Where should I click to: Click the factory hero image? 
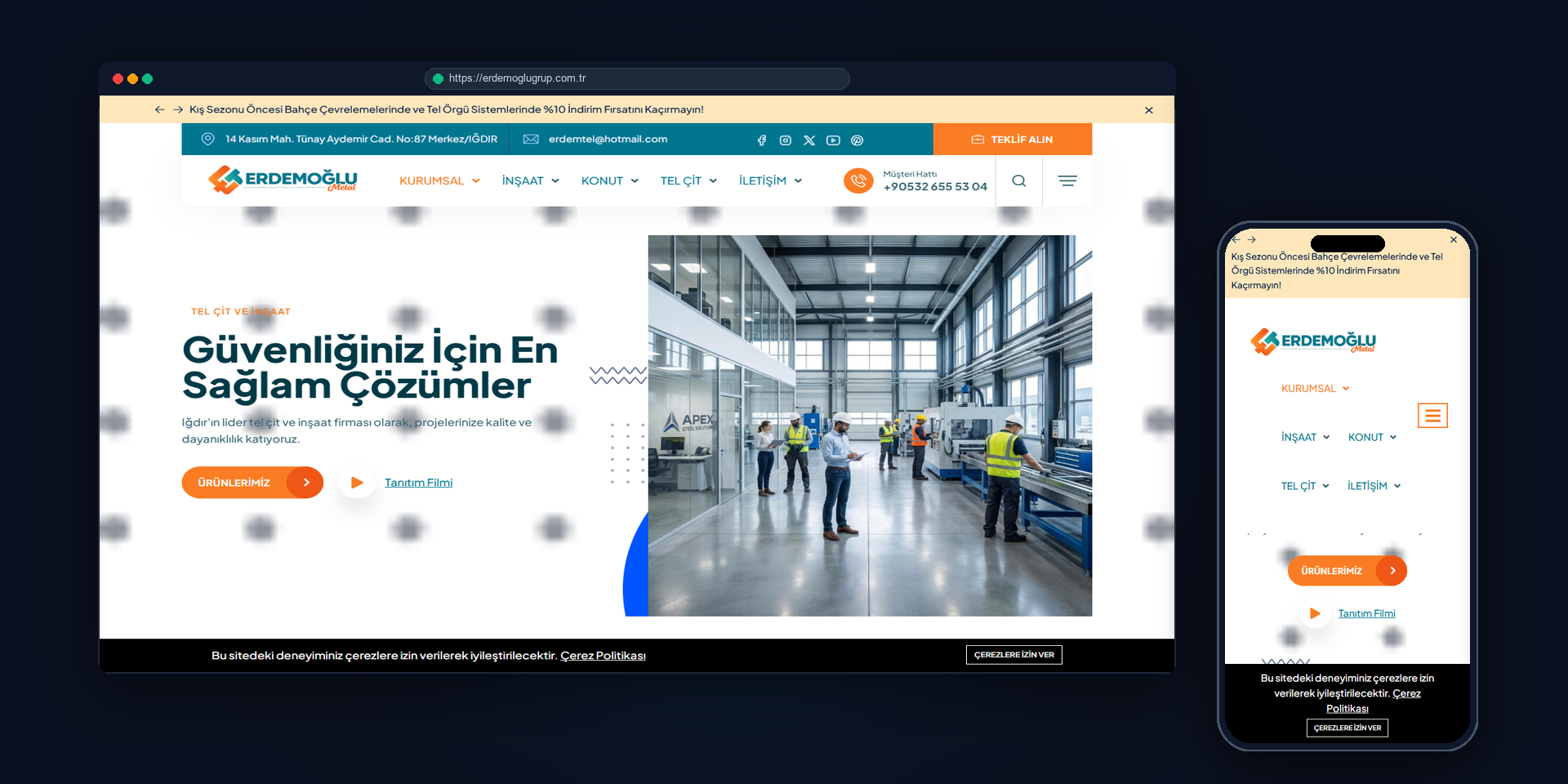point(870,425)
